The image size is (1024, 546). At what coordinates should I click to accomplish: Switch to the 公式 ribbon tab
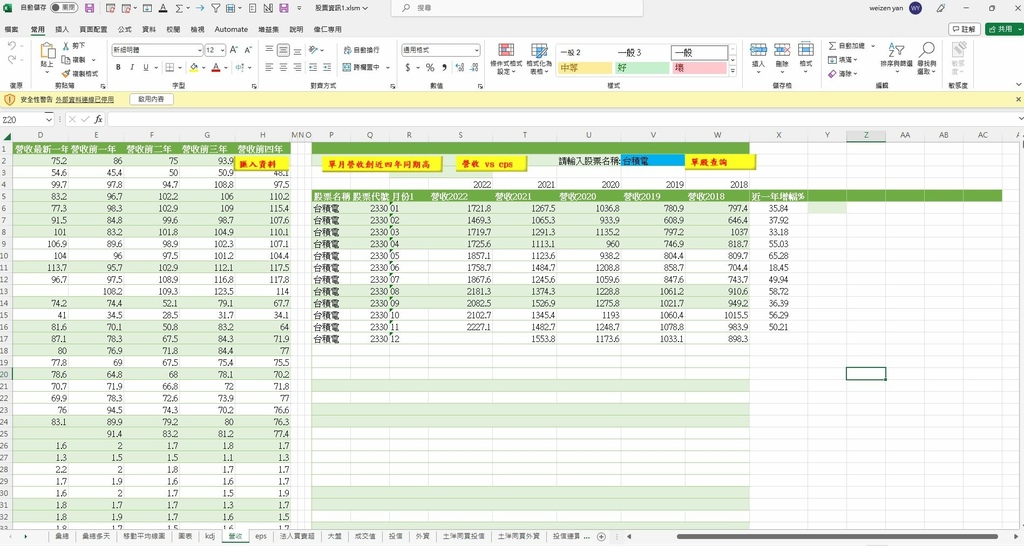click(125, 29)
